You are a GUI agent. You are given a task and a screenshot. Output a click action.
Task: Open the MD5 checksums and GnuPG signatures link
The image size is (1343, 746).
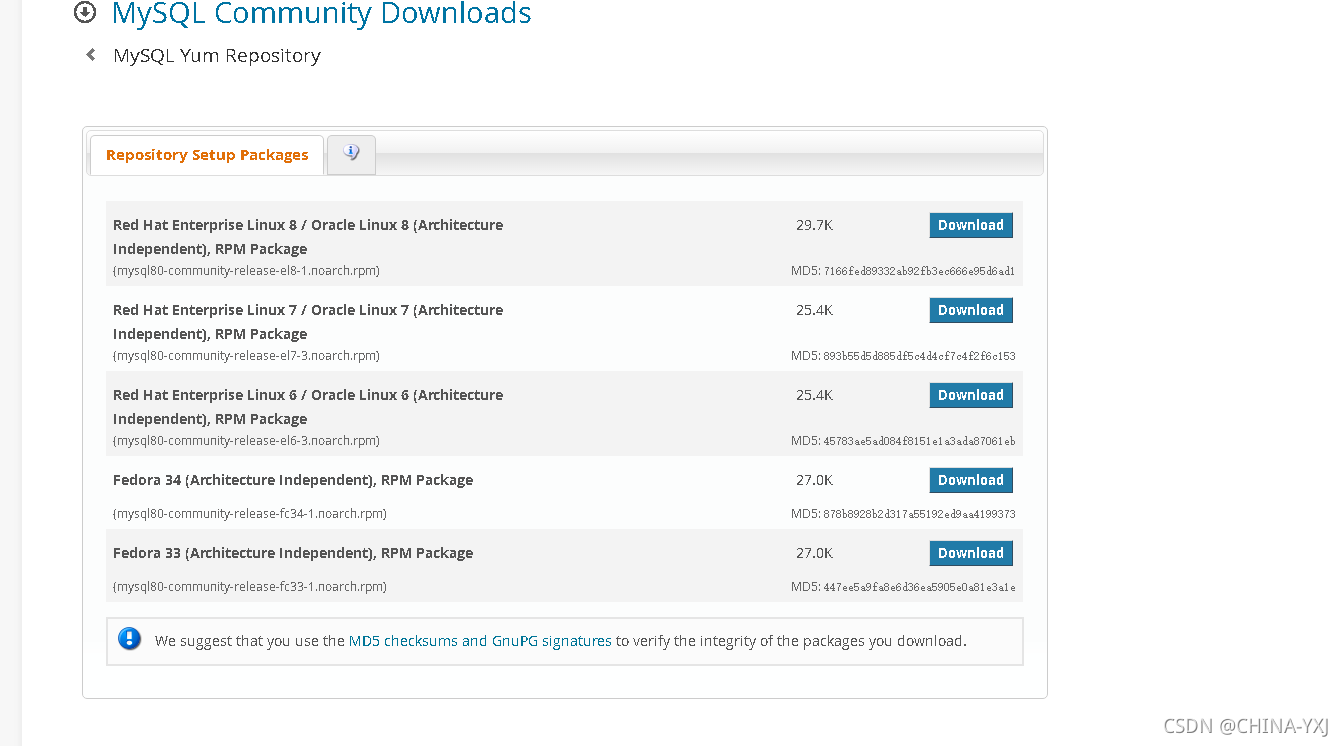pos(480,641)
